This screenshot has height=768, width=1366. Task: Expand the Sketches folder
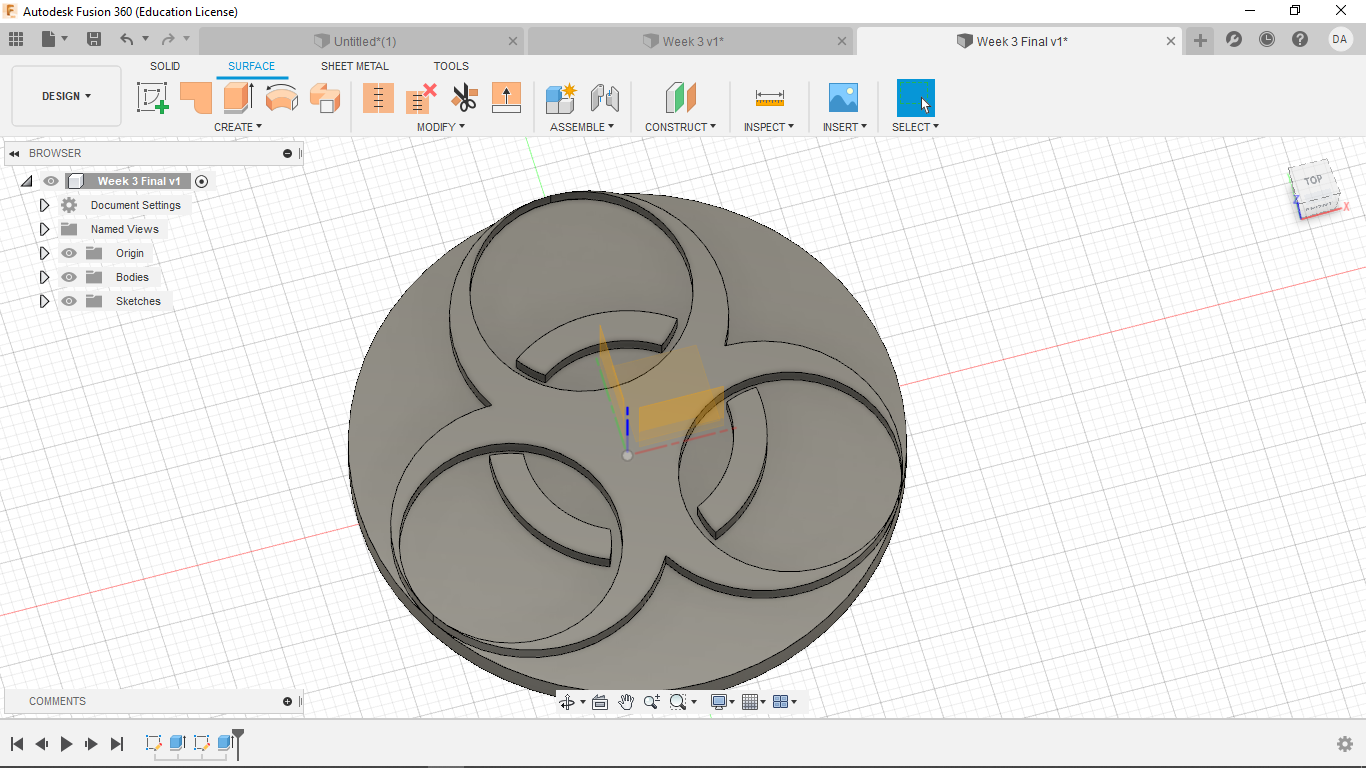pyautogui.click(x=44, y=301)
